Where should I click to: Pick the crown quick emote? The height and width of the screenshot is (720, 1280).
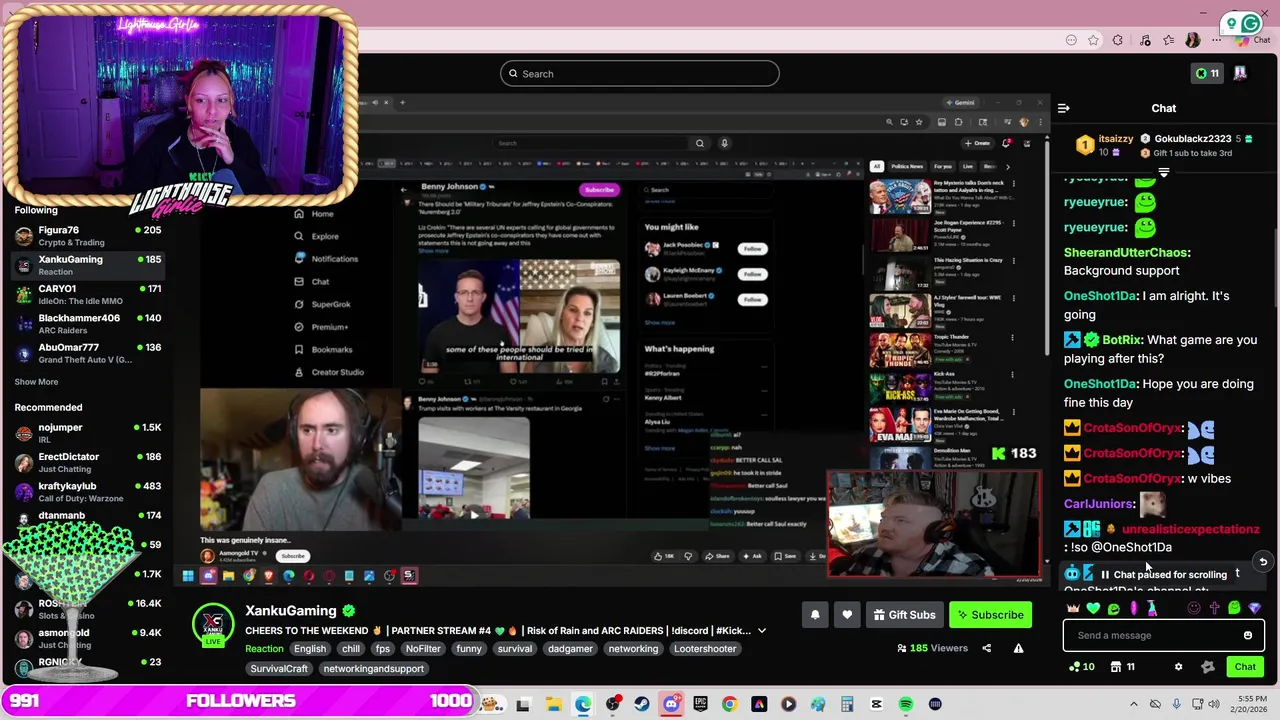click(1074, 608)
